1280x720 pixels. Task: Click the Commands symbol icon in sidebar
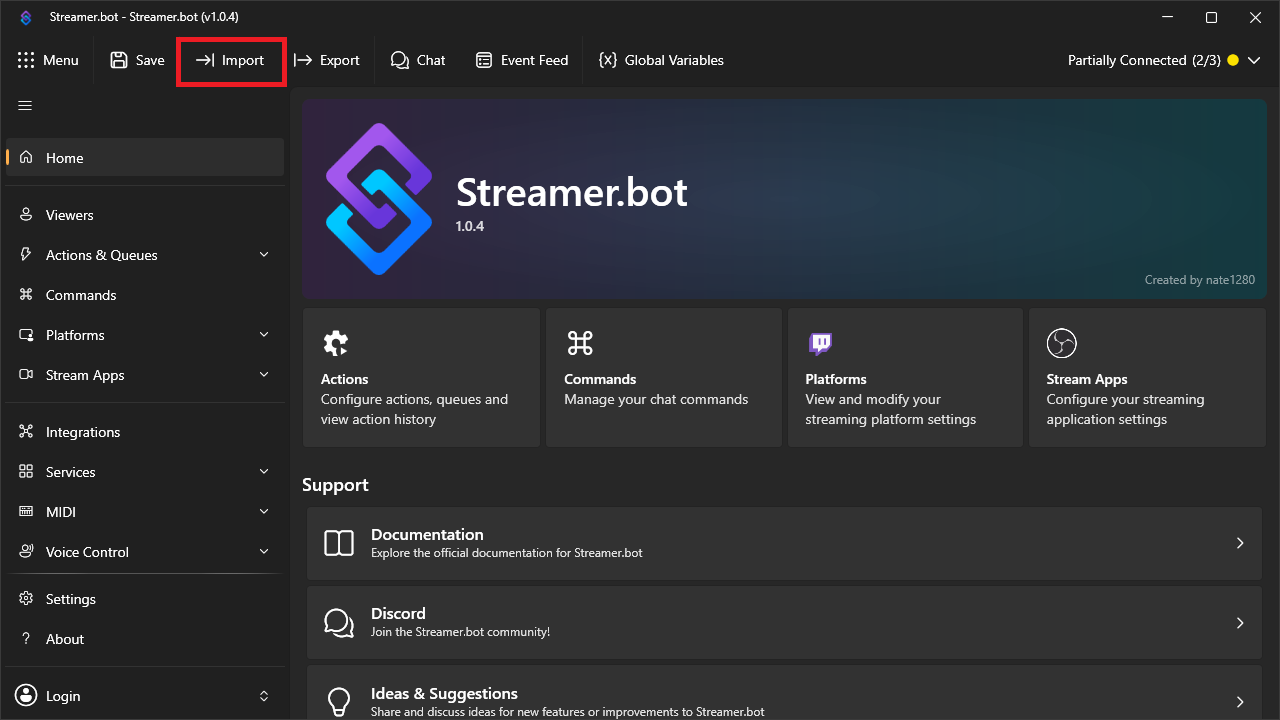tap(26, 295)
